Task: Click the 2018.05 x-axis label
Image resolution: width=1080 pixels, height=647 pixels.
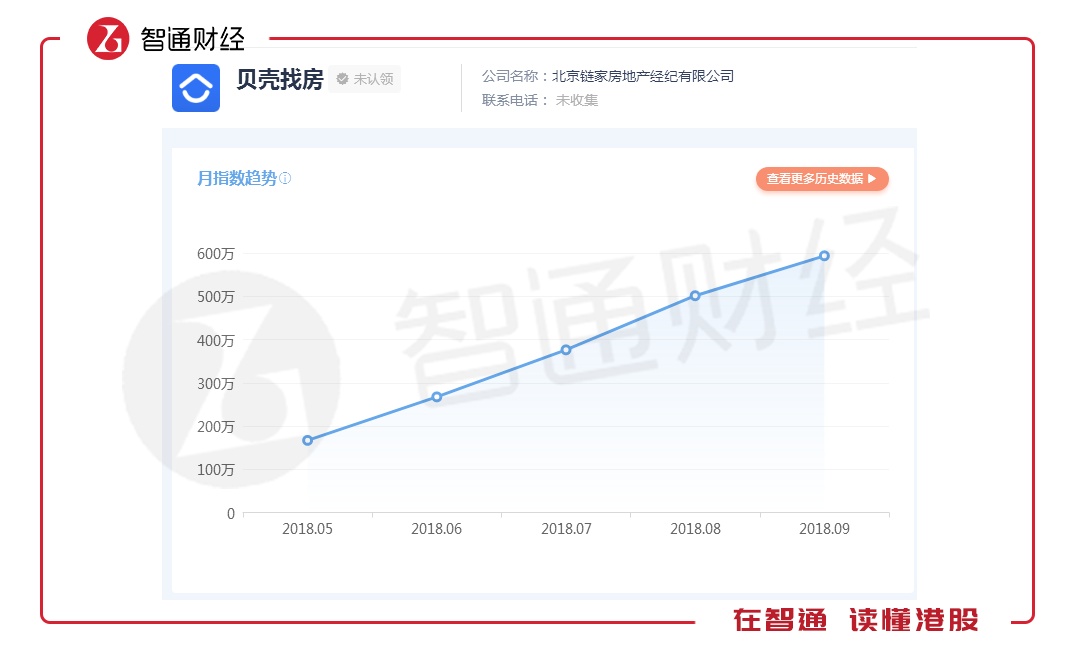Action: pos(307,529)
